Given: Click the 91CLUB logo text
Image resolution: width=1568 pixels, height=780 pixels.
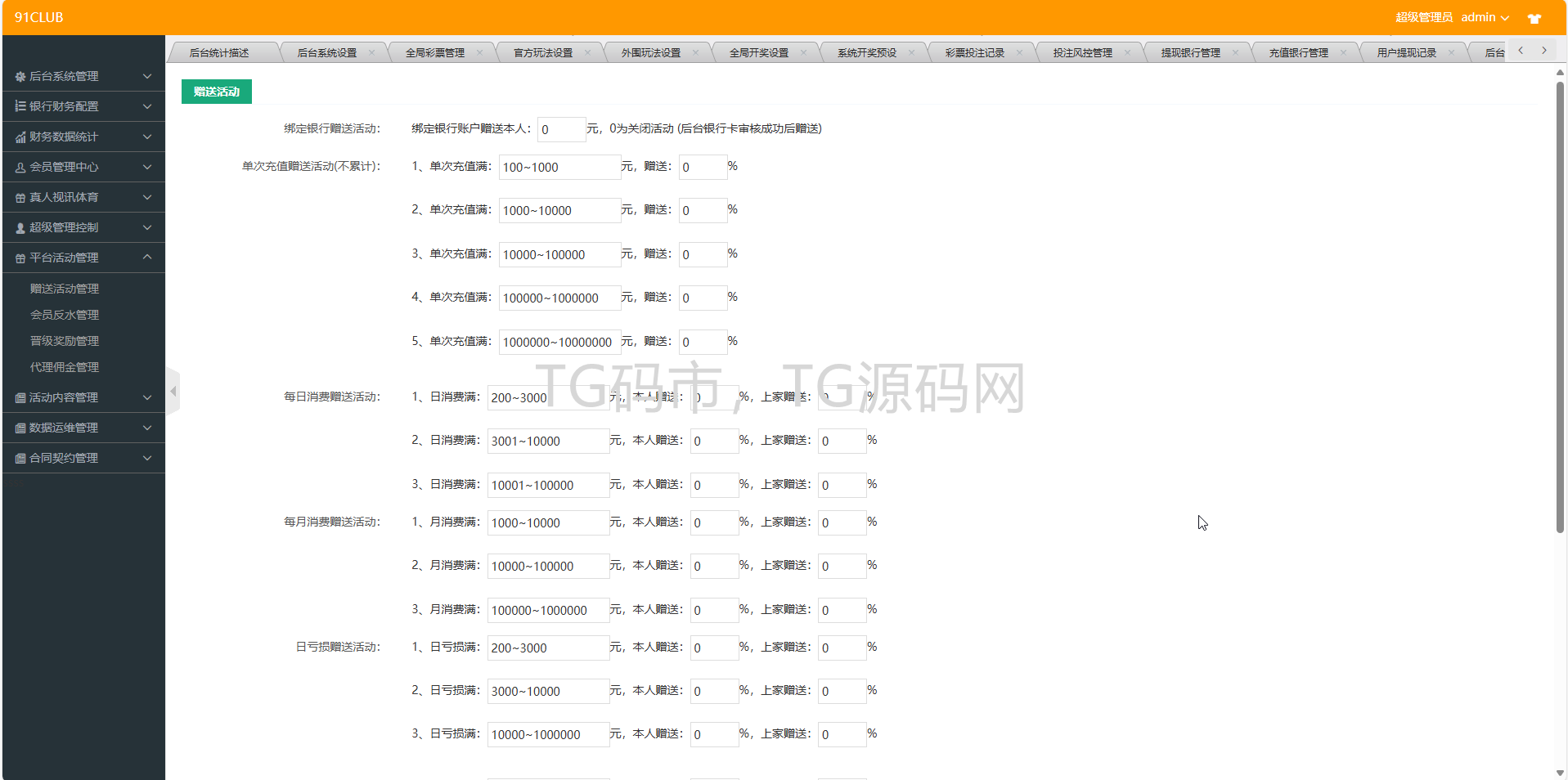Looking at the screenshot, I should pos(38,17).
